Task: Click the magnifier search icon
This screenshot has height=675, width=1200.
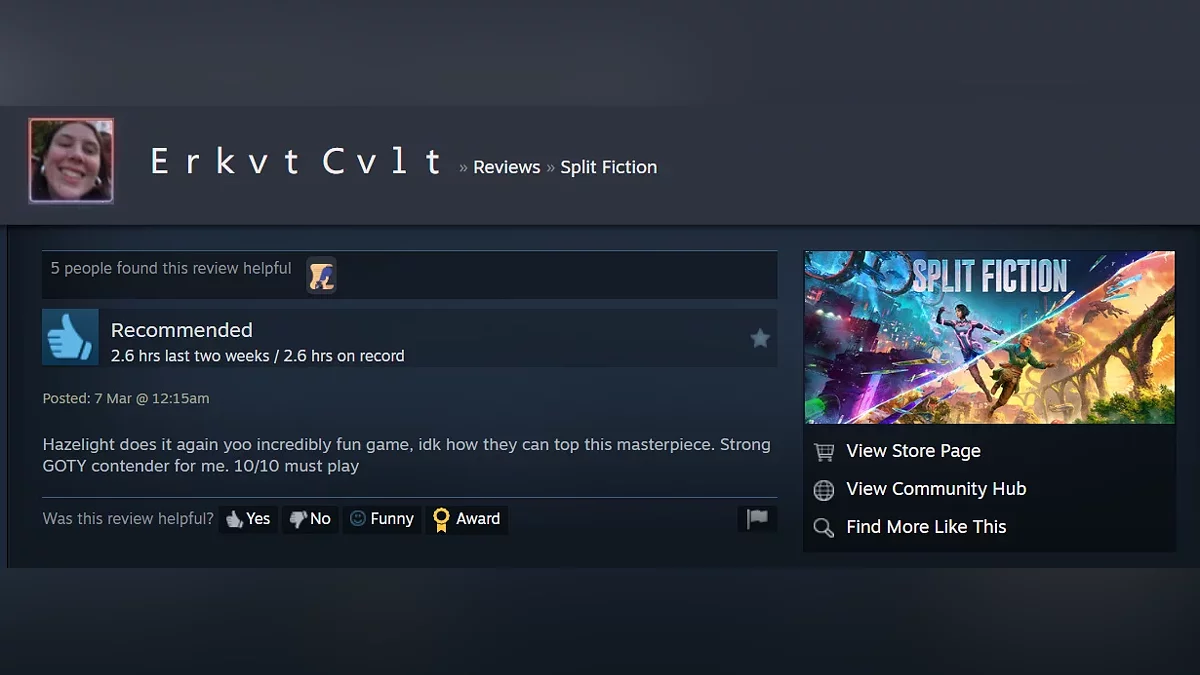Action: tap(824, 528)
